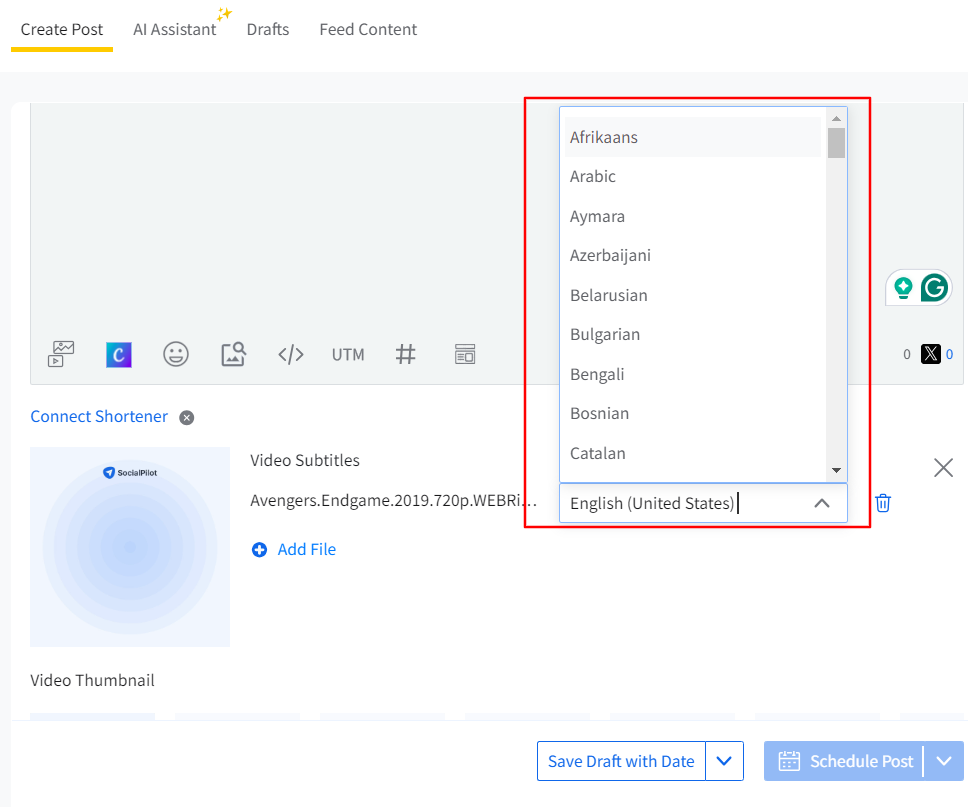Open the hashtag generator icon

(x=405, y=354)
